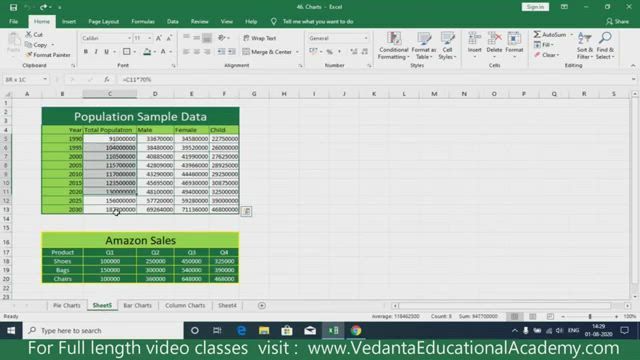The width and height of the screenshot is (640, 360).
Task: Open File Explorer from the taskbar
Action: coord(264,331)
